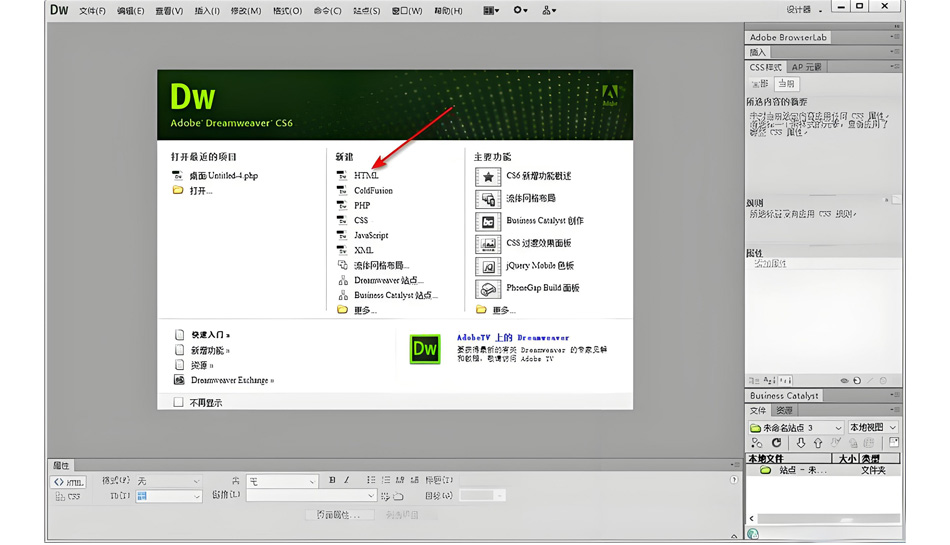950x545 pixels.
Task: Open the CS6 new features overview star icon
Action: coord(488,177)
